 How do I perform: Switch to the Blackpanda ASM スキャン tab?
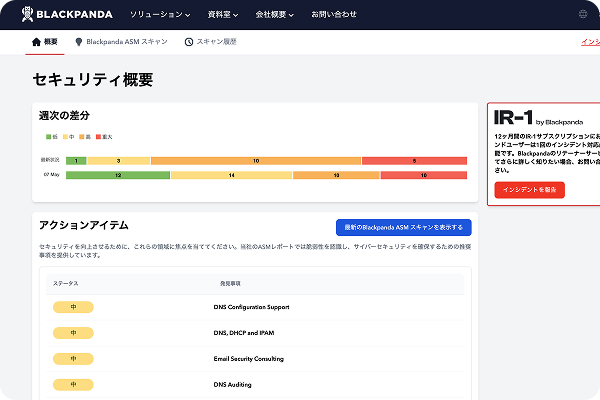point(121,42)
